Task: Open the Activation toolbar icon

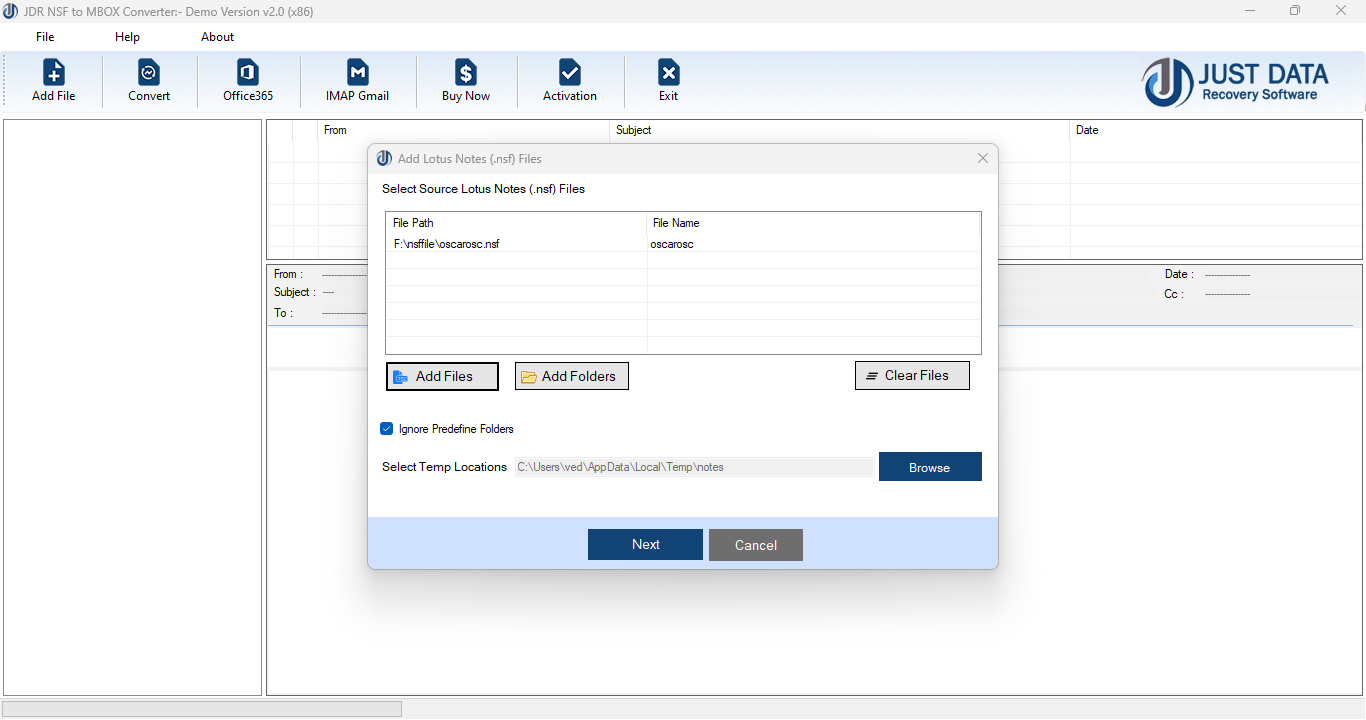Action: tap(570, 73)
